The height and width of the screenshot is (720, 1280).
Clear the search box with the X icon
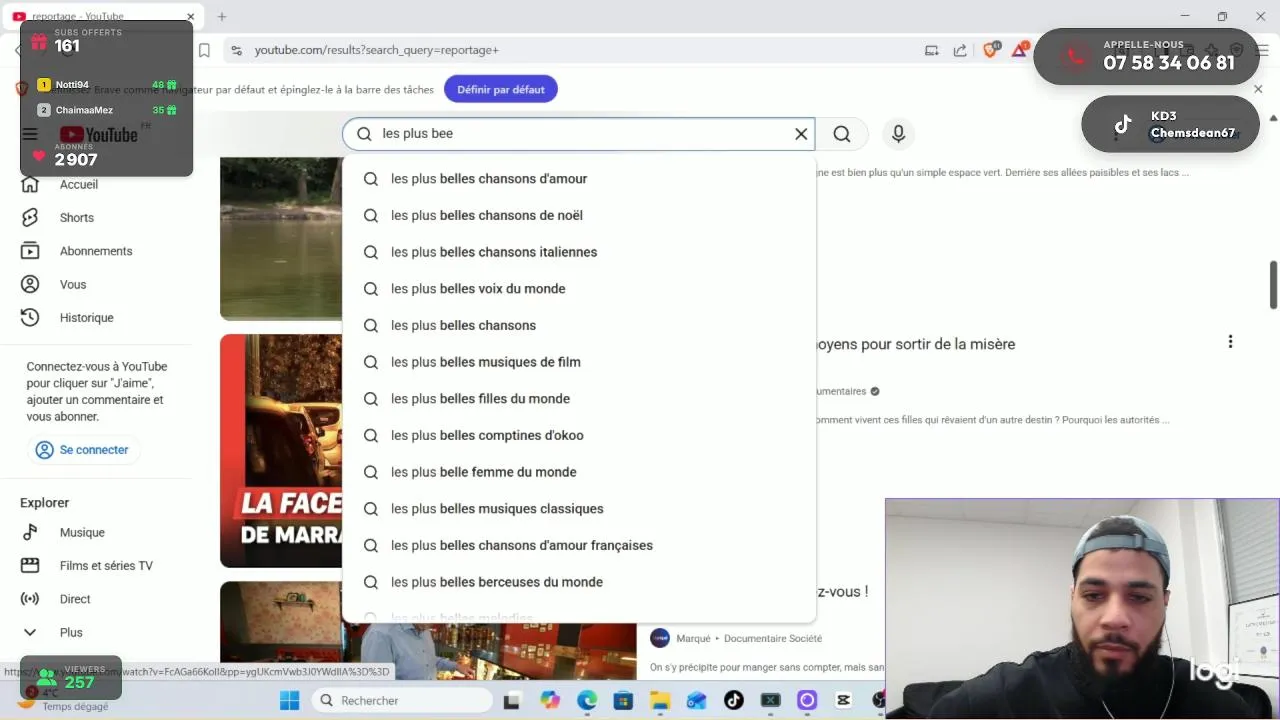click(801, 134)
